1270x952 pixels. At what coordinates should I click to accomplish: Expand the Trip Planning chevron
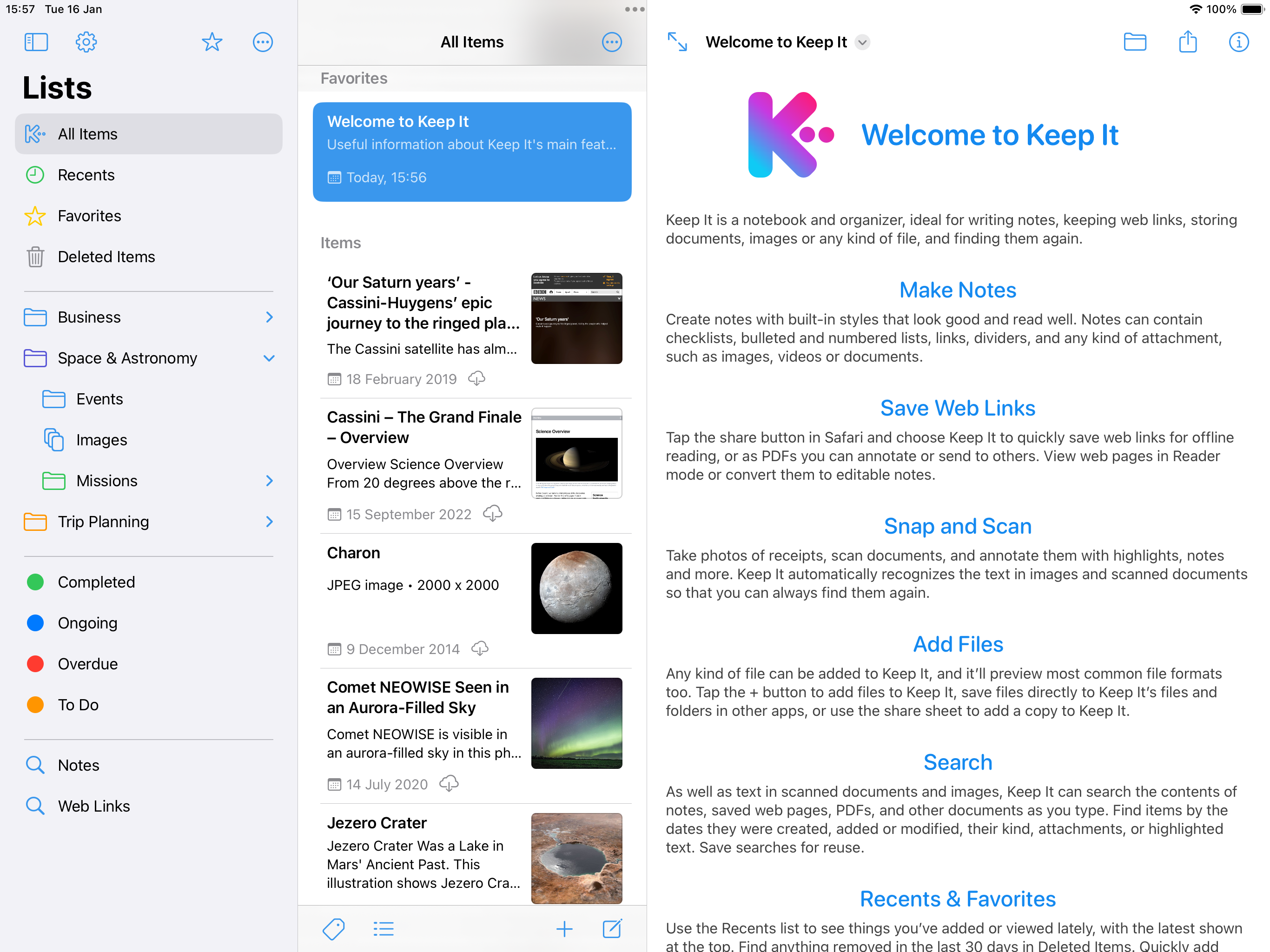269,522
